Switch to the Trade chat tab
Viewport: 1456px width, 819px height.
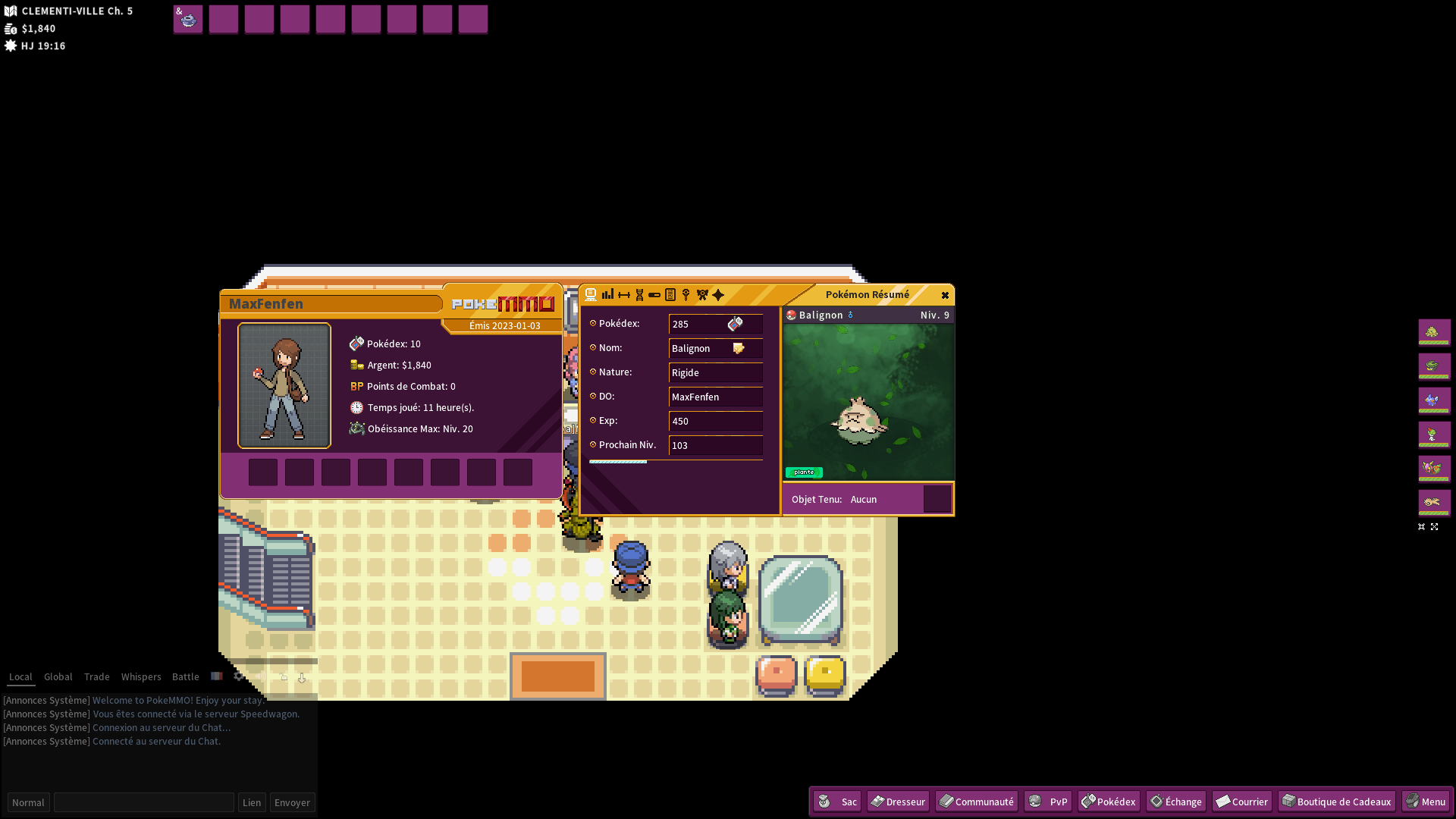[96, 677]
